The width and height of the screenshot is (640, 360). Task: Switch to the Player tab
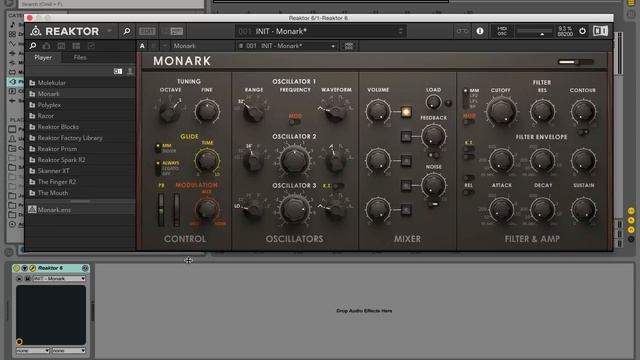click(x=43, y=58)
